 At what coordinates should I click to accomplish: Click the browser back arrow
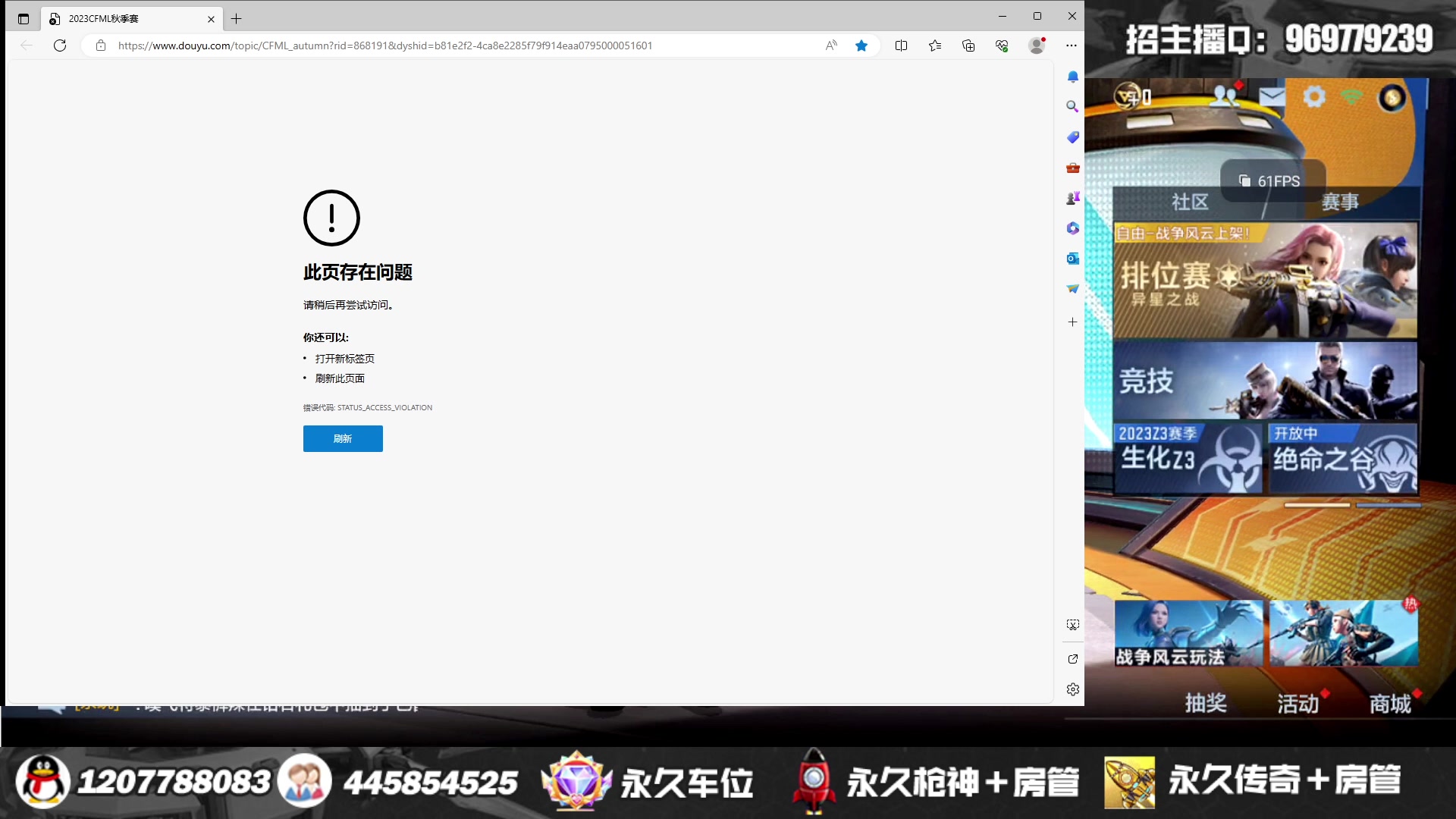click(27, 45)
